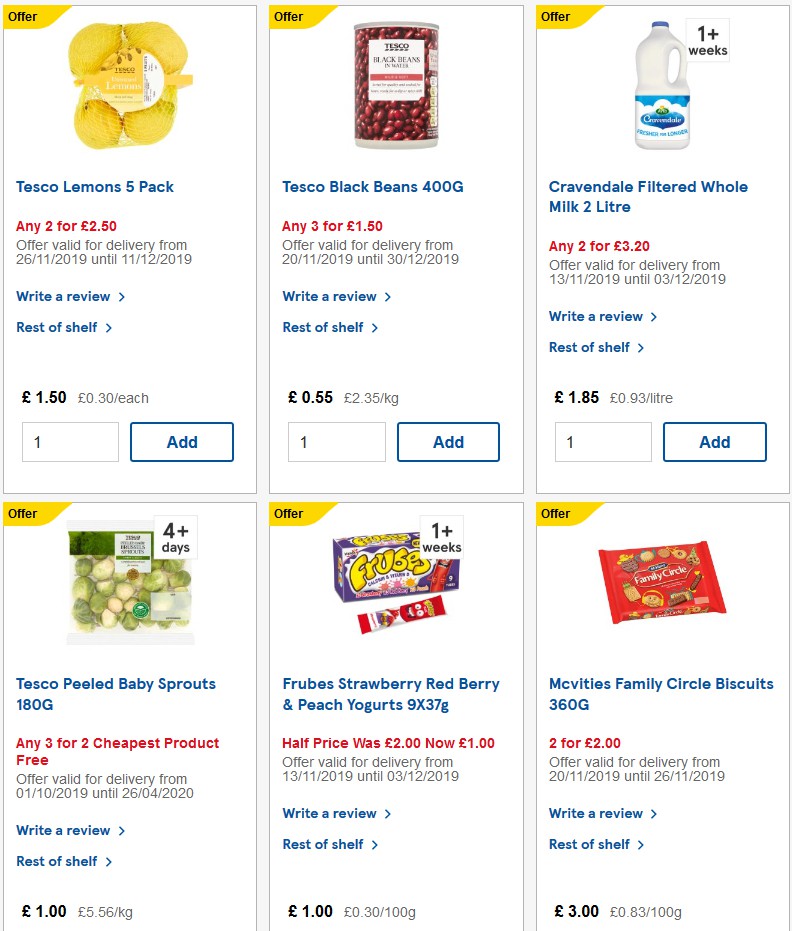Click the yellow Offer banner on Black Beans

(290, 17)
